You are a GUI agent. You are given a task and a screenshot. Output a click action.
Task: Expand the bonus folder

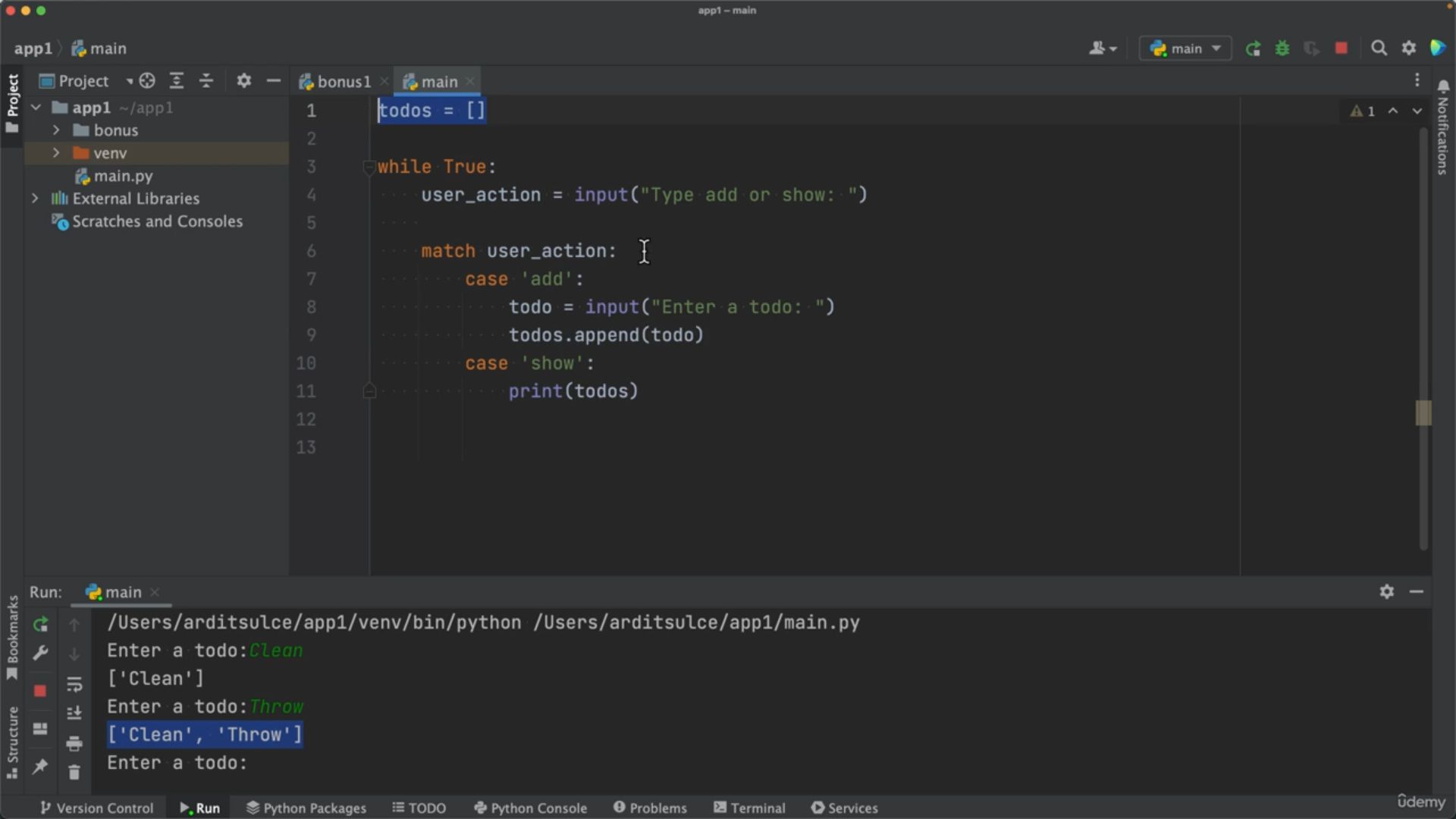coord(56,130)
